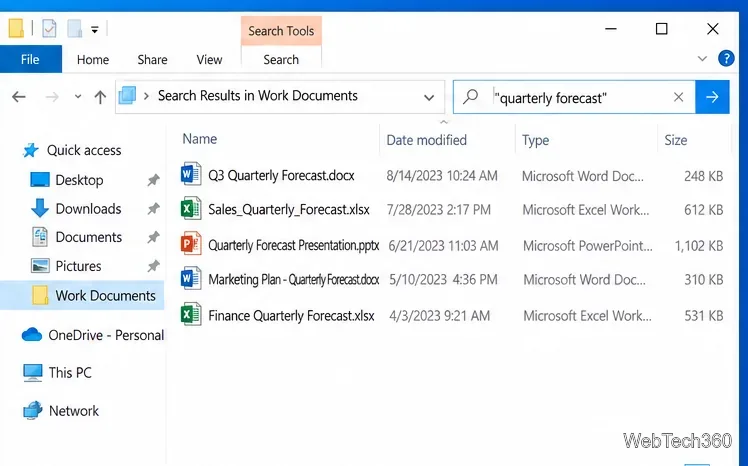Image resolution: width=748 pixels, height=466 pixels.
Task: Run the search with the blue arrow button
Action: (x=712, y=97)
